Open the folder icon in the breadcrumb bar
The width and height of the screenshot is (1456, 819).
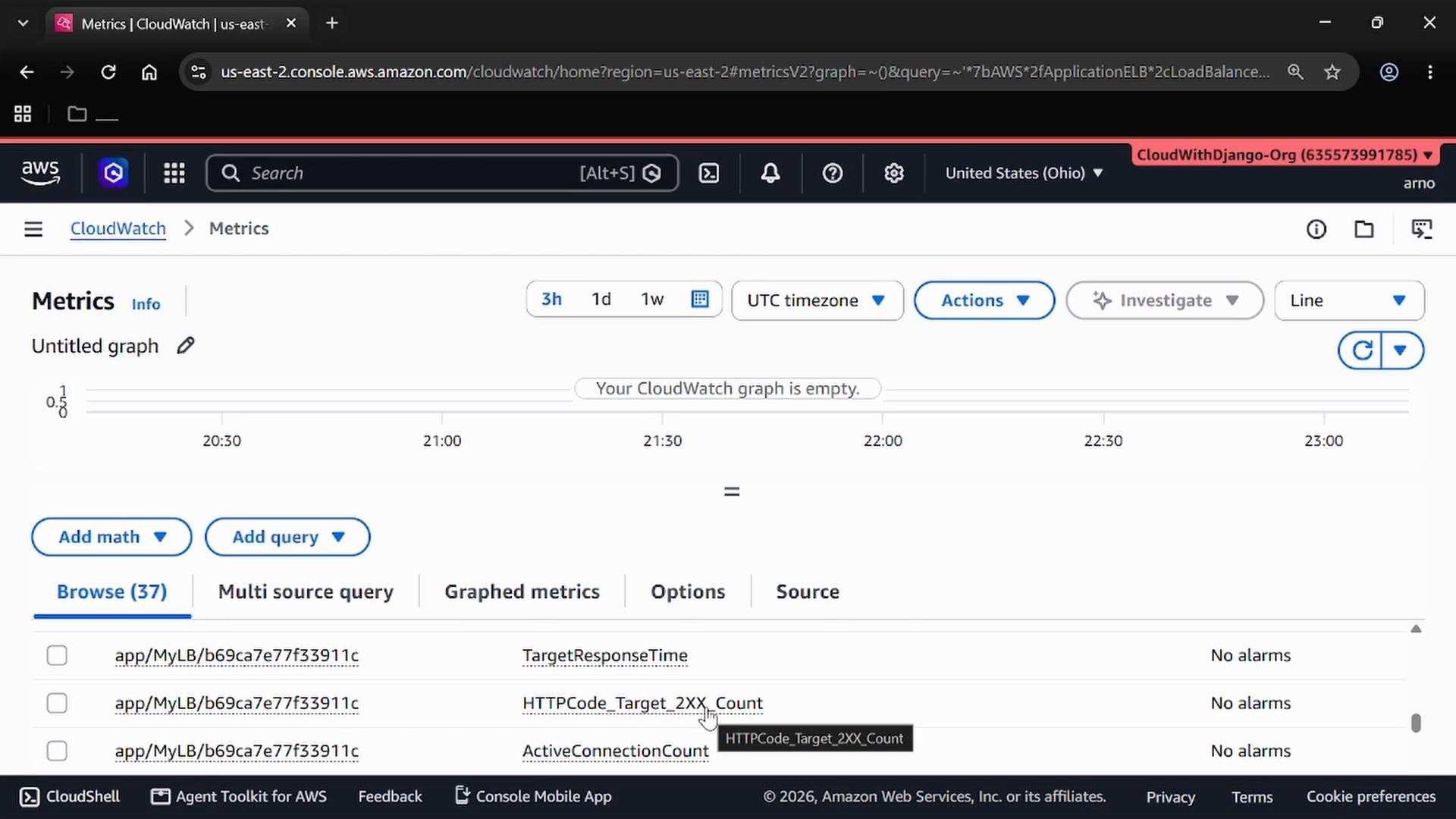coord(1364,229)
